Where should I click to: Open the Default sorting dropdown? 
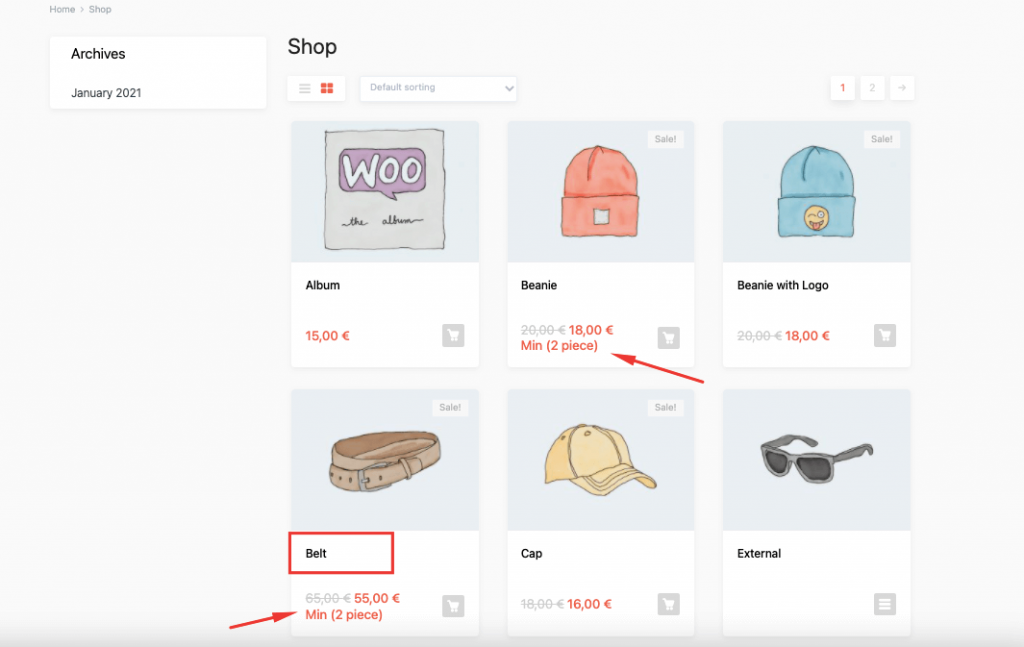(x=438, y=88)
